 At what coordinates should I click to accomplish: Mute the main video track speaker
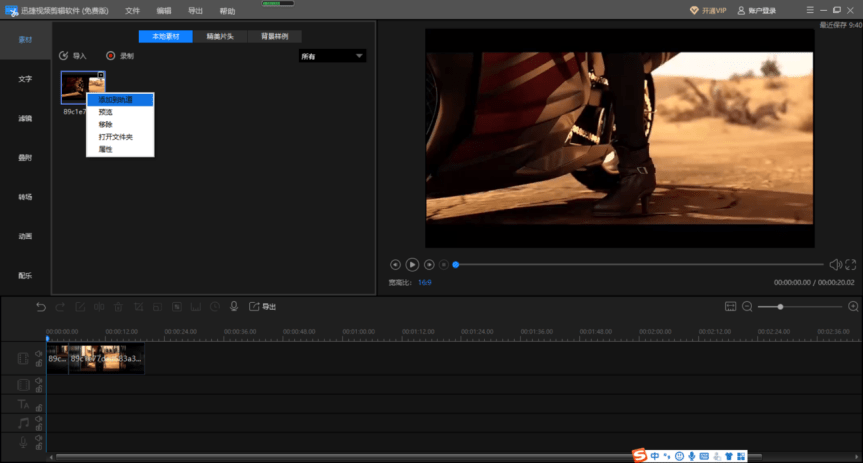[x=39, y=354]
